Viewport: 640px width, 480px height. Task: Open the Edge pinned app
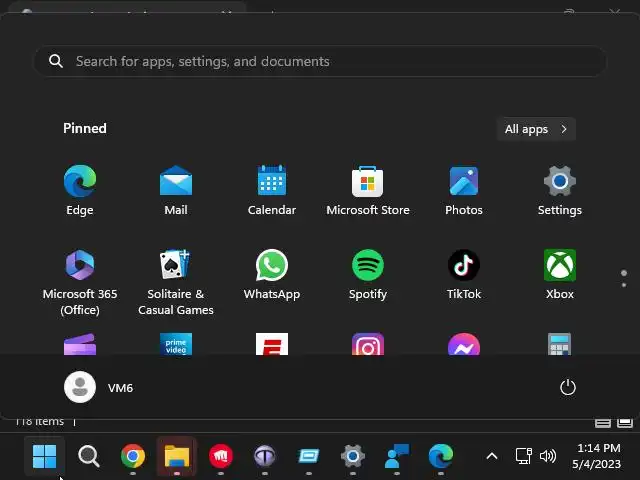(x=80, y=190)
